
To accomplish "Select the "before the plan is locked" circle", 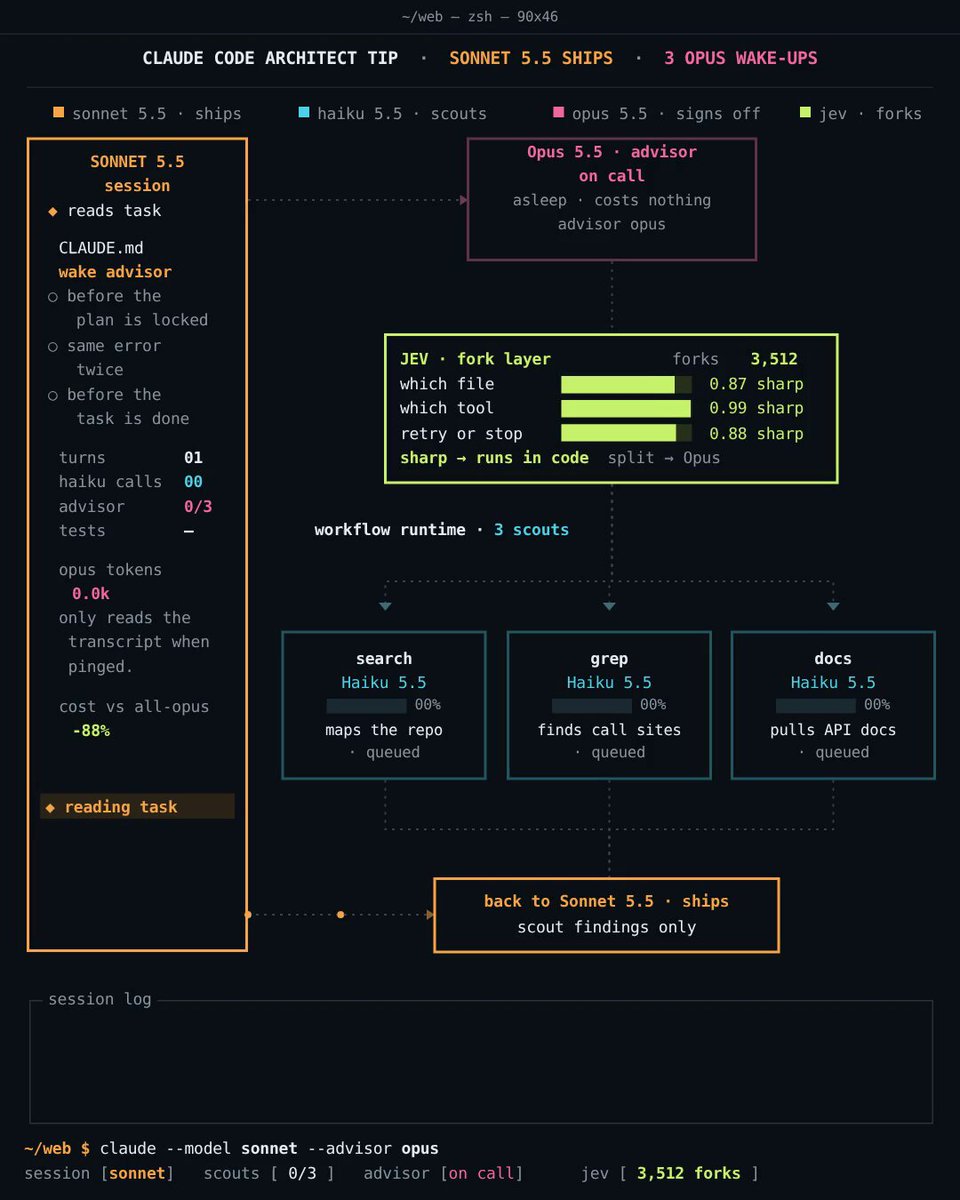I will pos(53,296).
